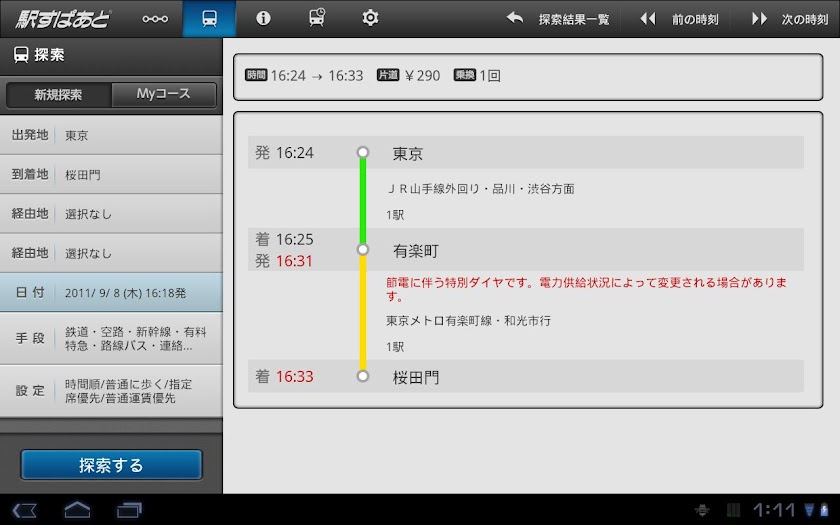Tap the red 節電 special timetable notice
Image resolution: width=840 pixels, height=525 pixels.
[587, 289]
